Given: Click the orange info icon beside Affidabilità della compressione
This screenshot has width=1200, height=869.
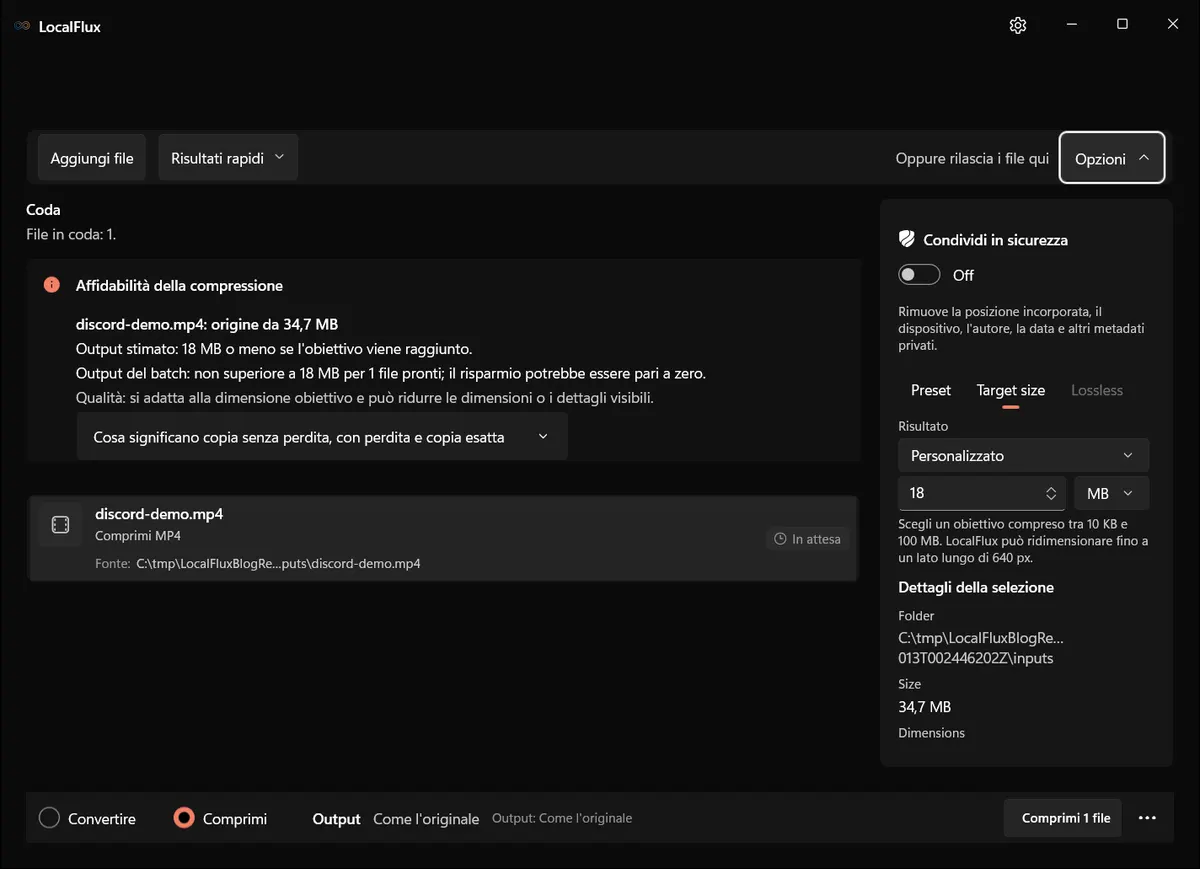Looking at the screenshot, I should 52,285.
